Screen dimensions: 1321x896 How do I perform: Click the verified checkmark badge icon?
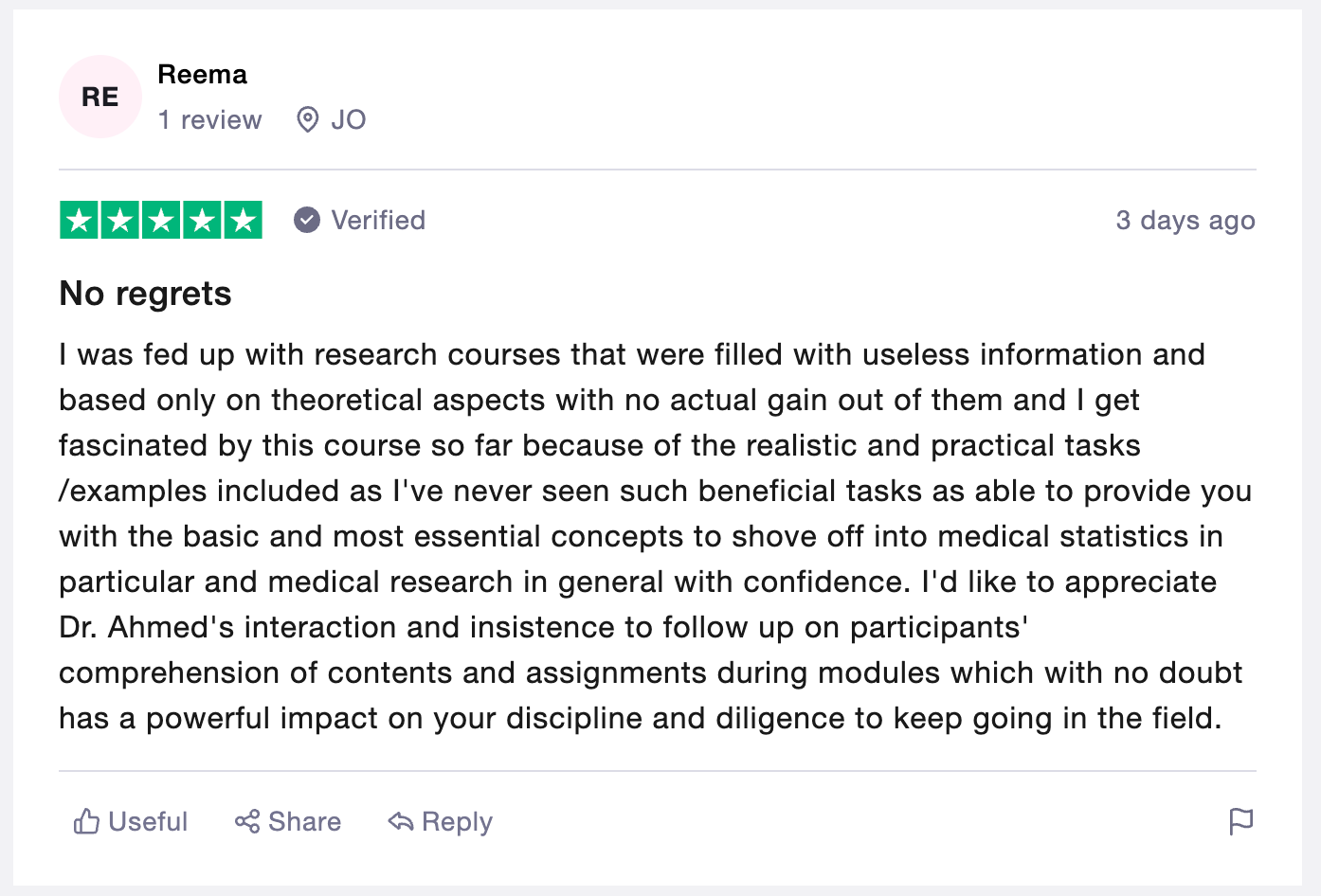click(x=307, y=220)
